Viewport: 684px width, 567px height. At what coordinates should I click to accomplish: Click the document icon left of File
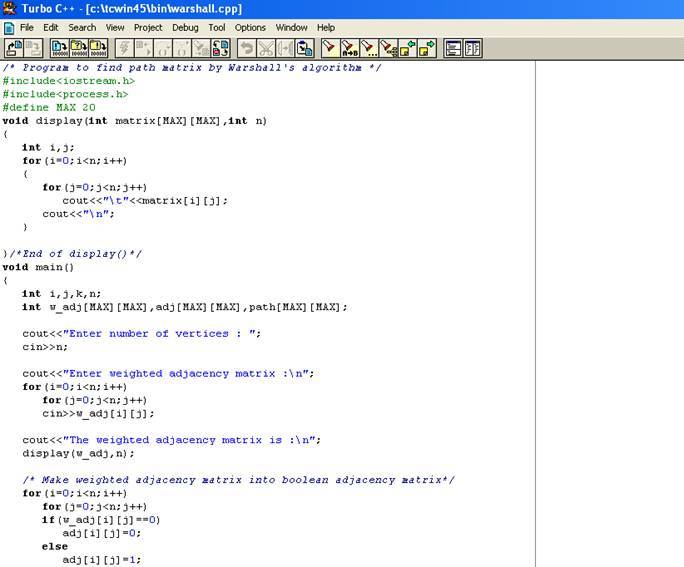click(9, 28)
